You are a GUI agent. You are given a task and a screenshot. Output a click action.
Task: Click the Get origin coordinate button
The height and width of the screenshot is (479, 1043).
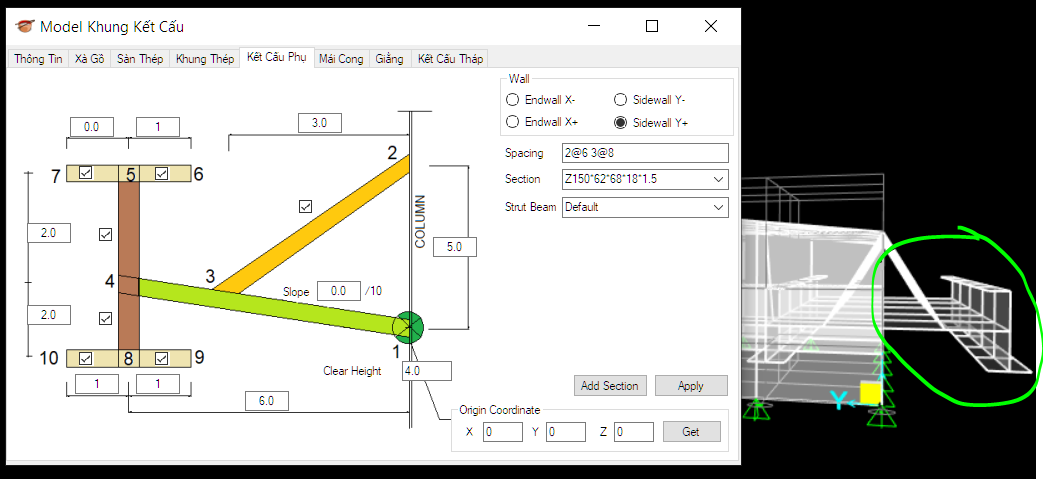(691, 432)
